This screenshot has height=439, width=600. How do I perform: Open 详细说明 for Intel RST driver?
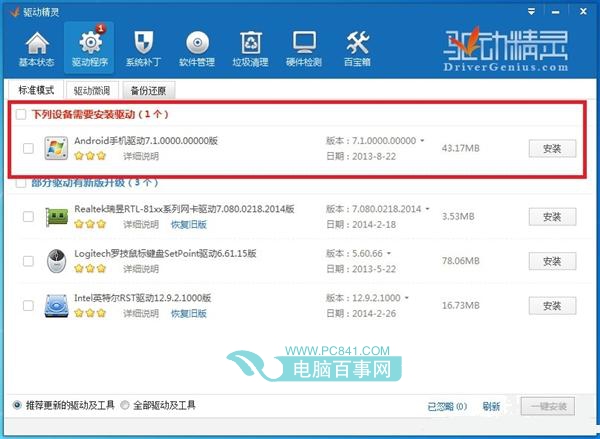(x=141, y=313)
